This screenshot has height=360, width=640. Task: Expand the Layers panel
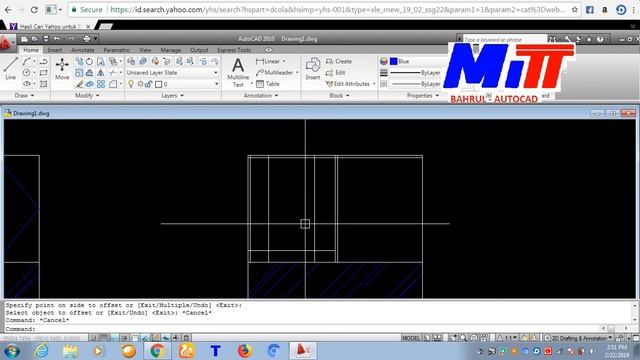pos(172,96)
